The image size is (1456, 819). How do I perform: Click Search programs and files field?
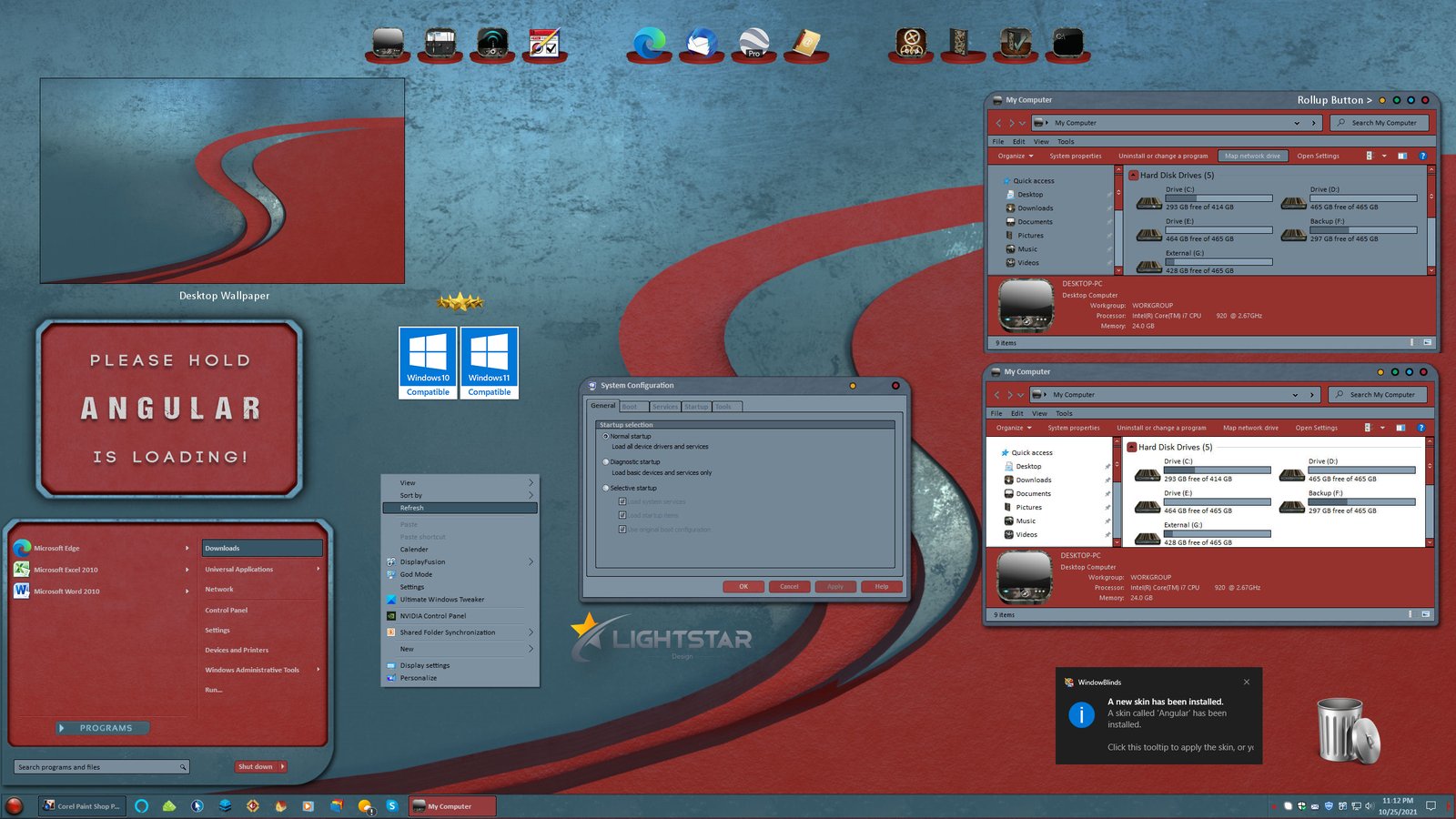[x=102, y=767]
